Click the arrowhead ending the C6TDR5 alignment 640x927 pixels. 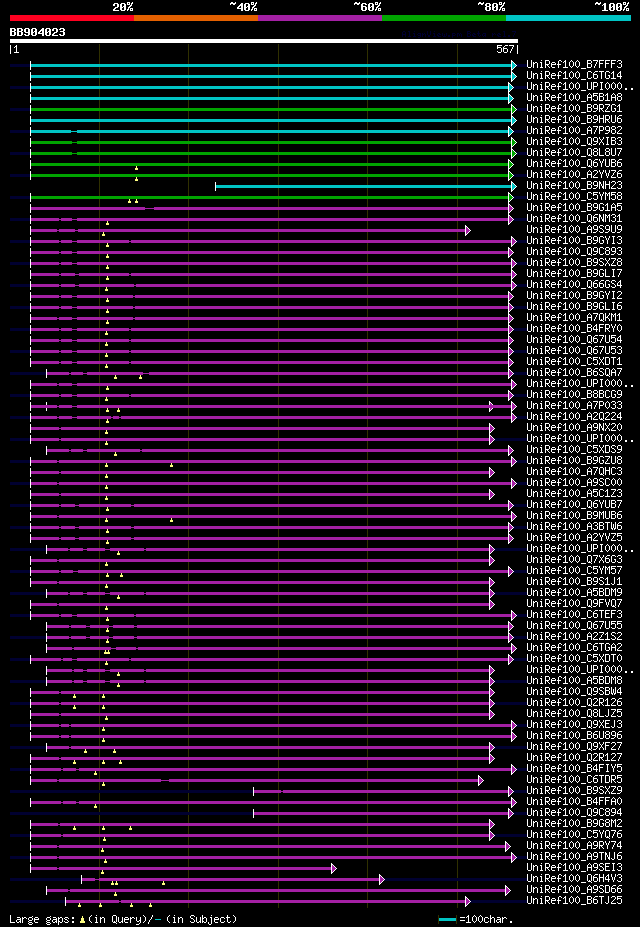point(480,781)
